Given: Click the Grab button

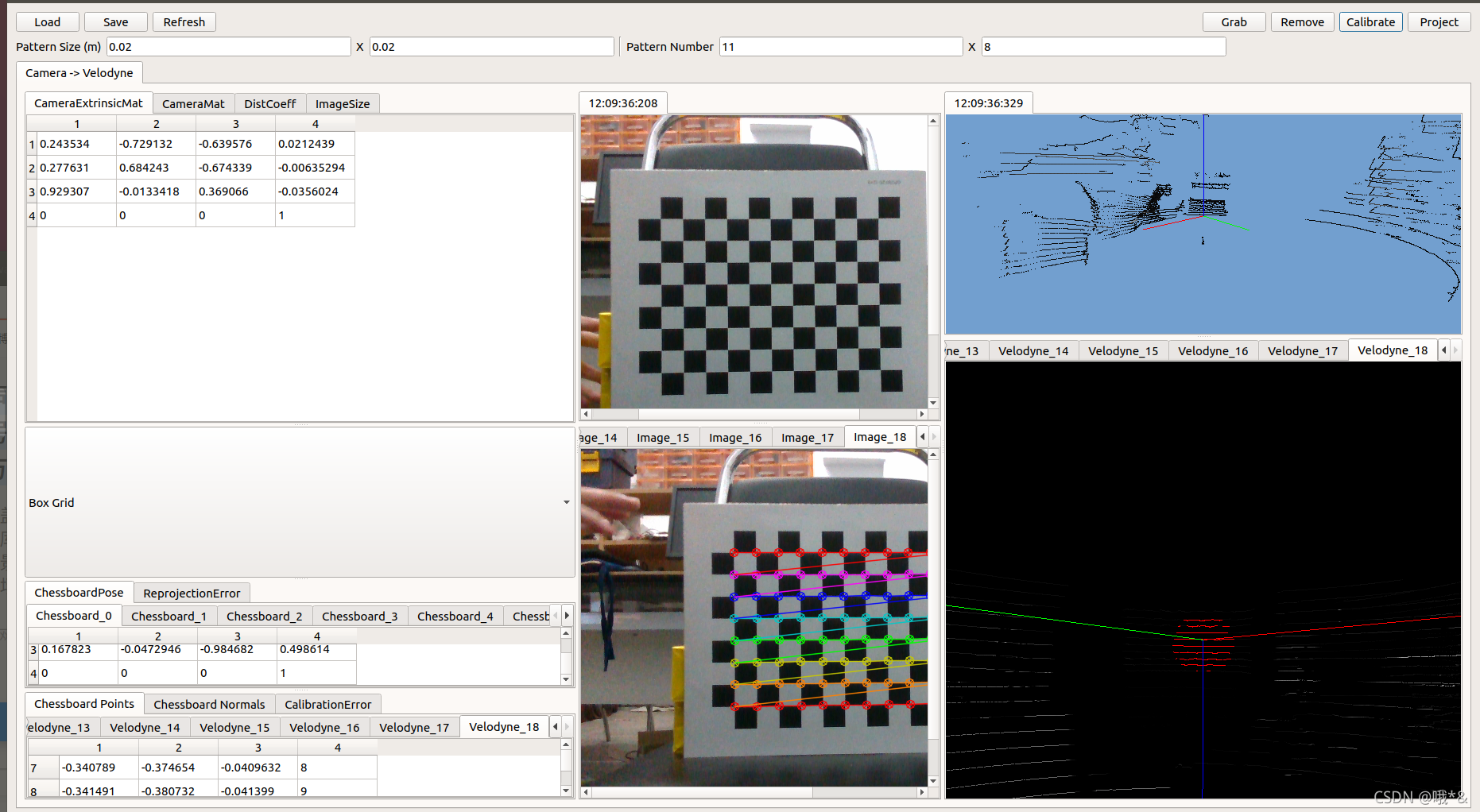Looking at the screenshot, I should point(1234,22).
